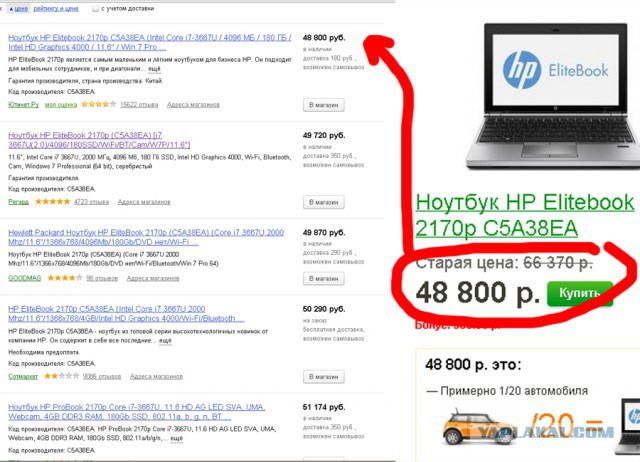Open the HP ProBook 2170p listing title
Screen dimensions: 640x462
[136, 412]
